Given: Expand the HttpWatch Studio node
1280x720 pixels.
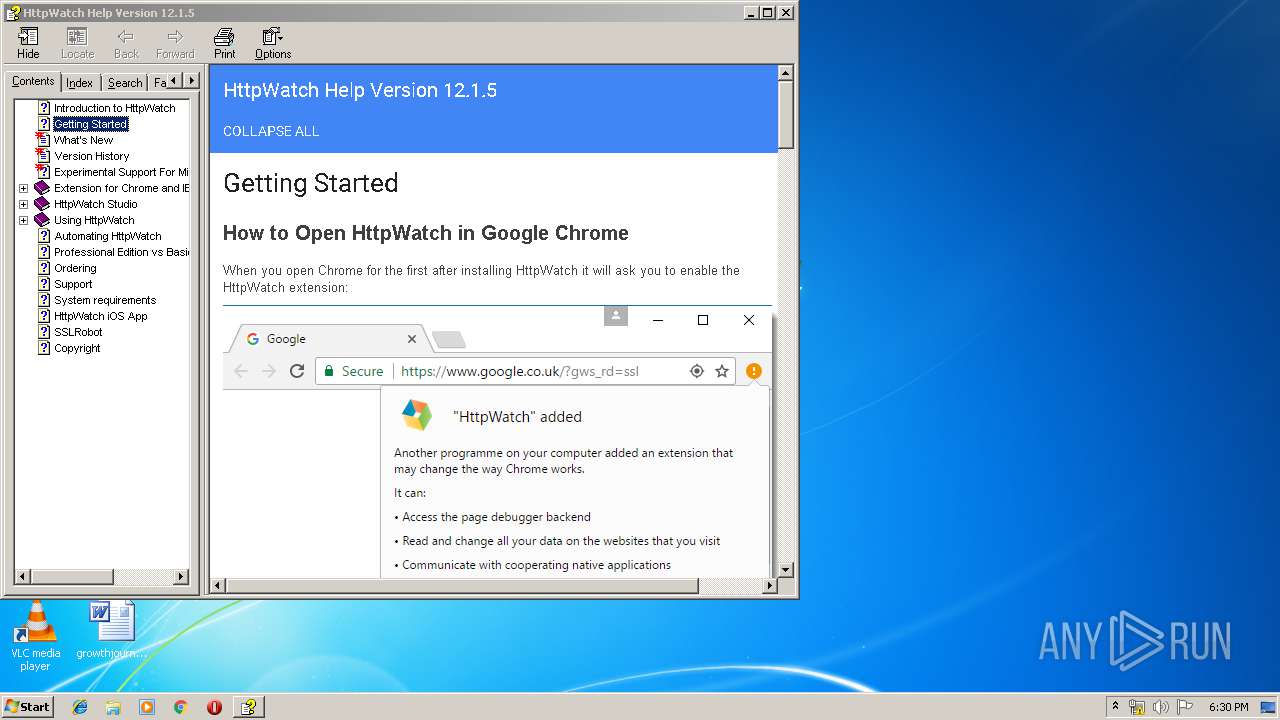Looking at the screenshot, I should click(x=23, y=204).
